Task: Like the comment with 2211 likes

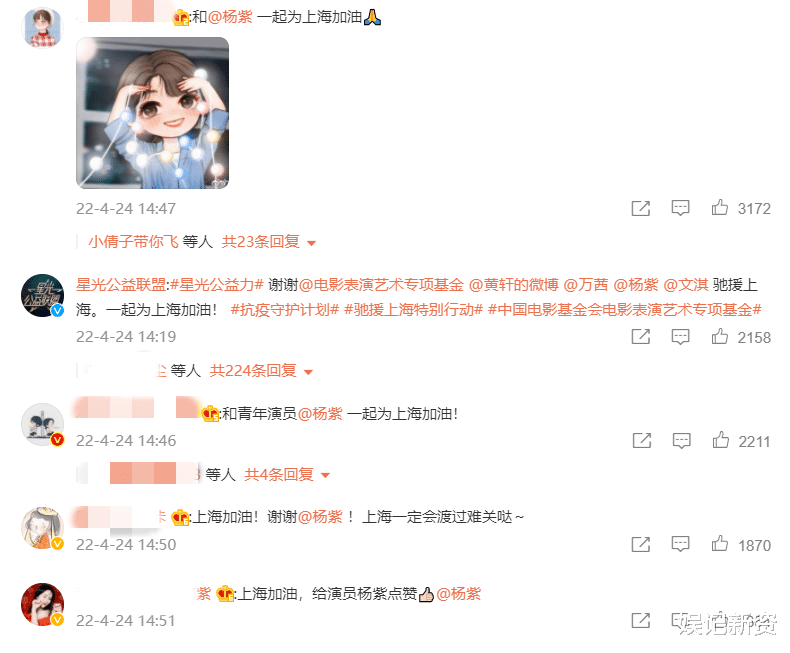Action: [720, 440]
